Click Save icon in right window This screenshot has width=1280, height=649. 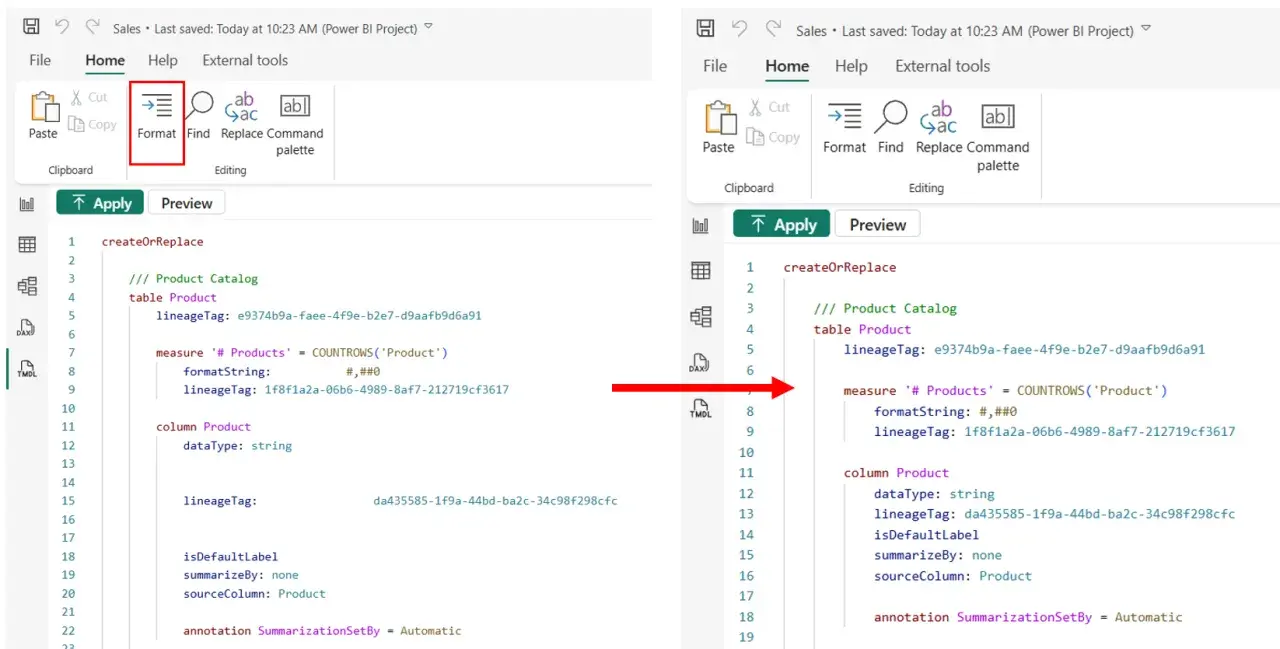pyautogui.click(x=705, y=30)
